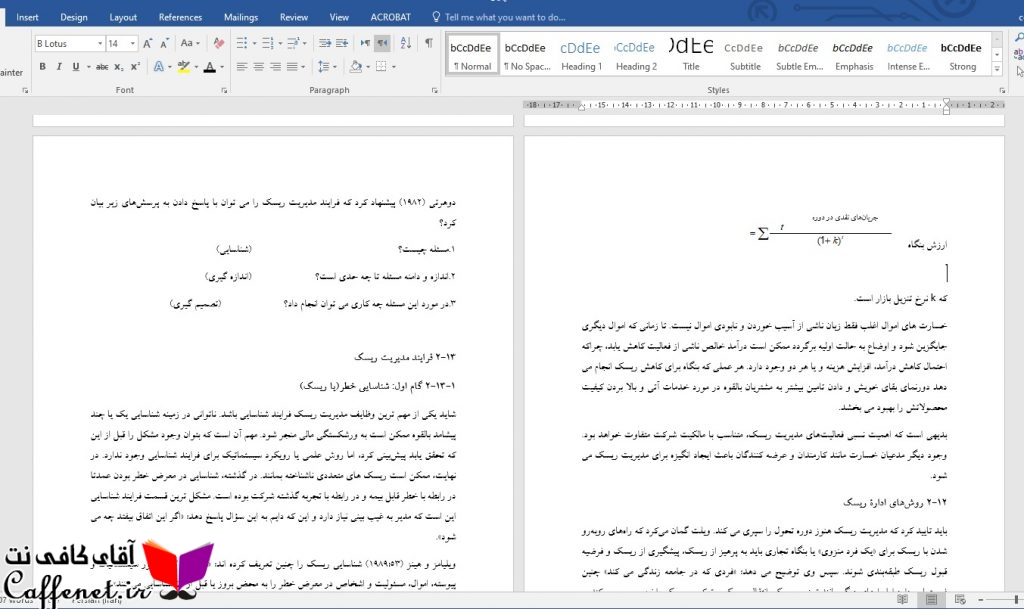Increase paragraph indent
Screen dimensions: 1024x609
pyautogui.click(x=342, y=44)
